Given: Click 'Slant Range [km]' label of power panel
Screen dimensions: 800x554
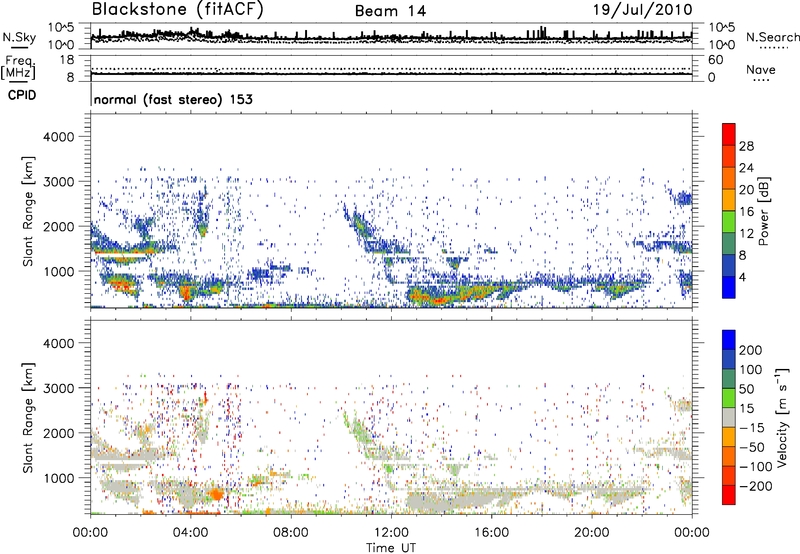Looking at the screenshot, I should point(28,211).
